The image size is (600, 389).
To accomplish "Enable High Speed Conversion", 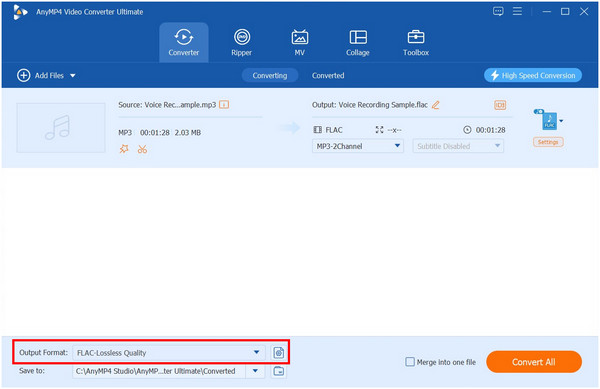I will 533,75.
